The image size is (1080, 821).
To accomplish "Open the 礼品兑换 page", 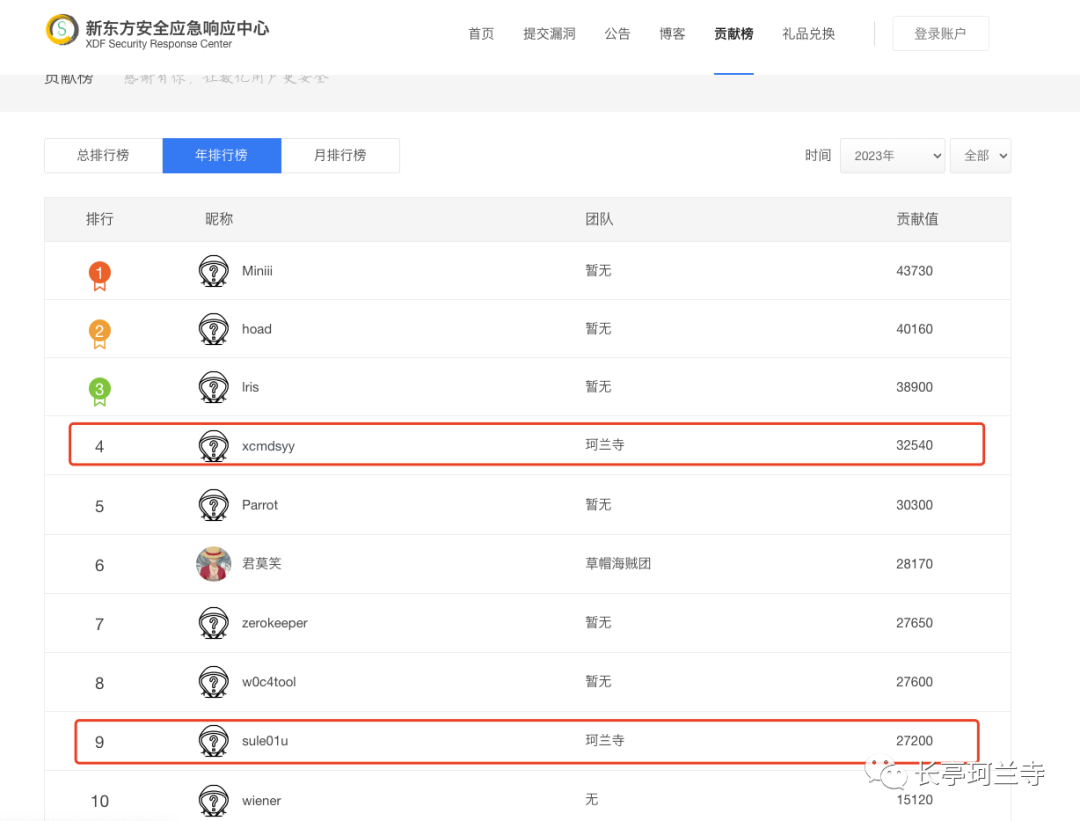I will tap(809, 34).
